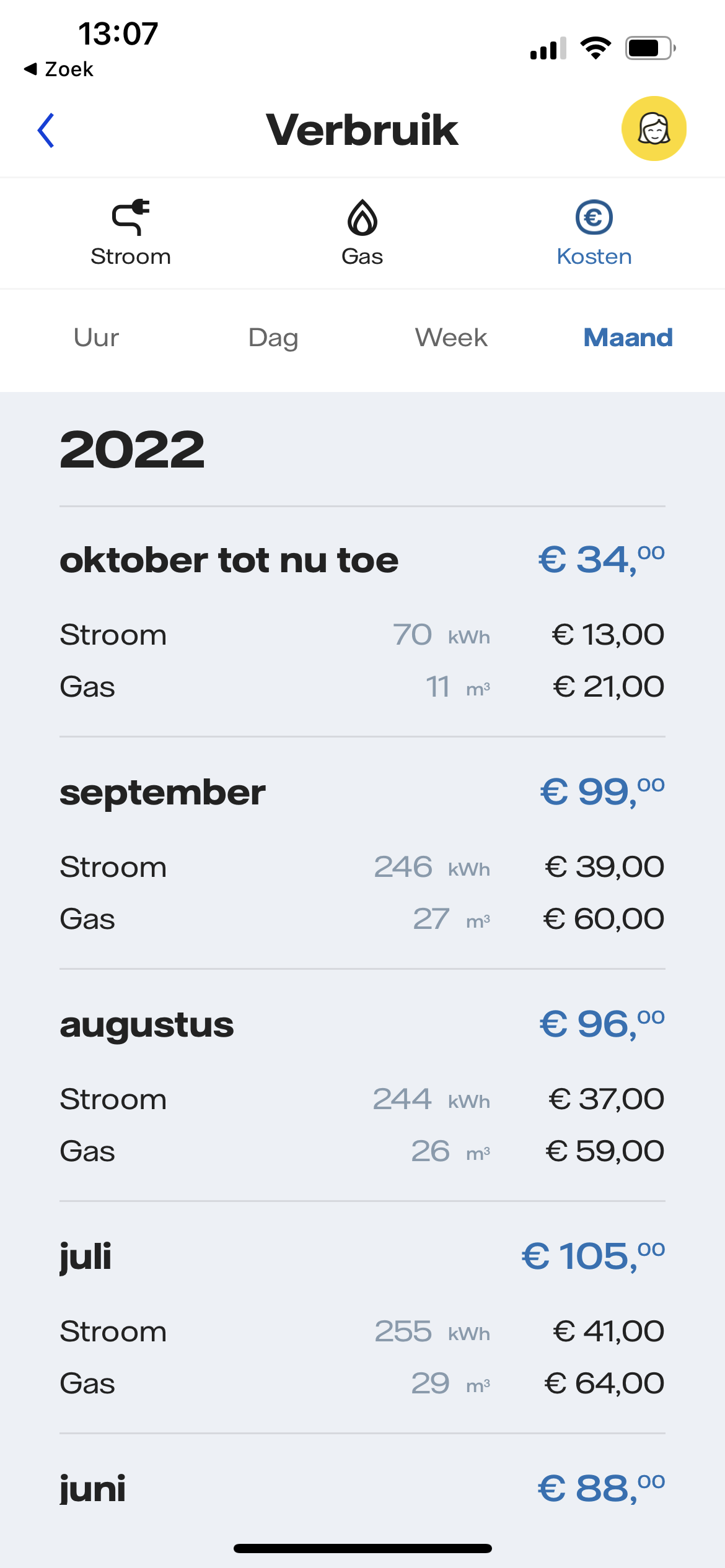This screenshot has width=725, height=1568.
Task: Return to Zoek via status bar
Action: coord(59,69)
